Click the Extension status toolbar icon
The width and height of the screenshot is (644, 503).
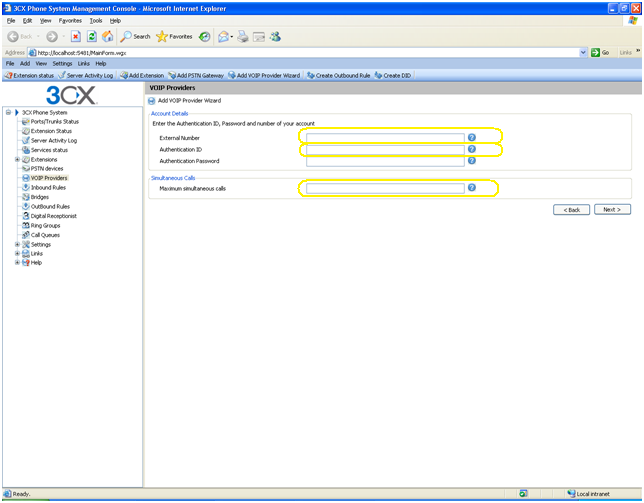30,75
